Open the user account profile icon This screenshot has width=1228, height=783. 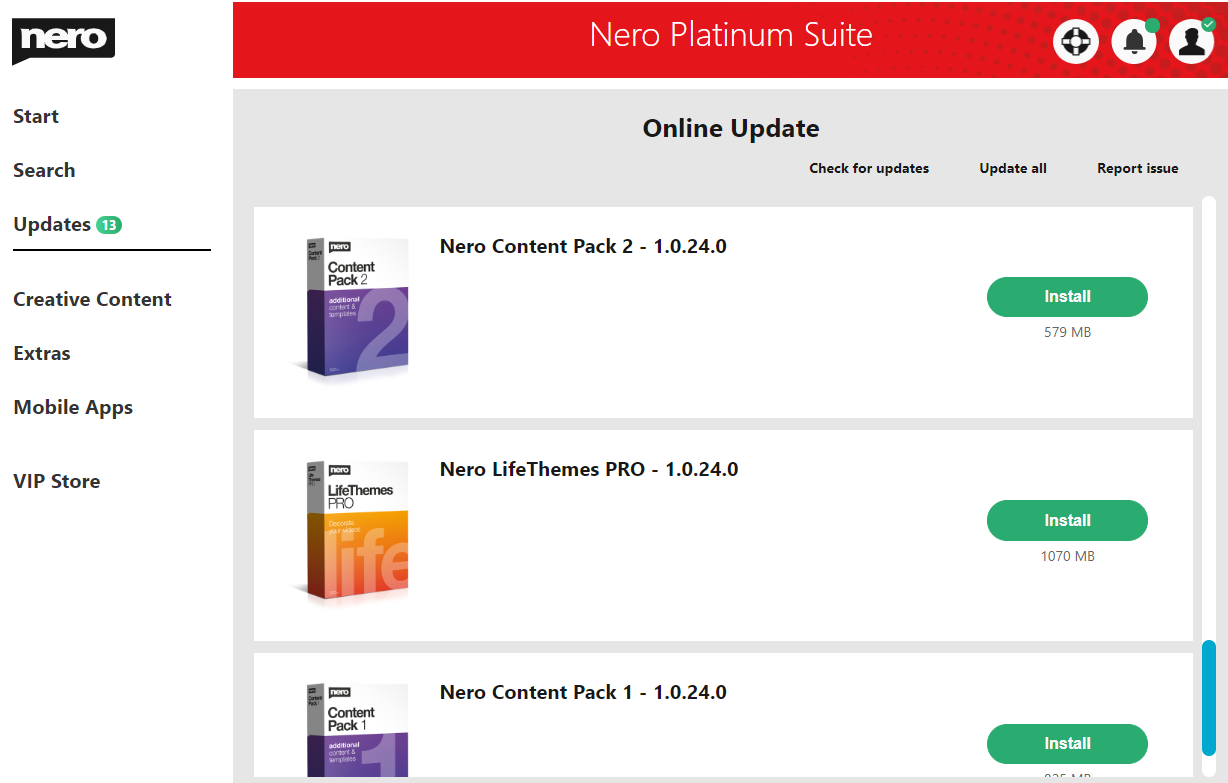coord(1191,42)
